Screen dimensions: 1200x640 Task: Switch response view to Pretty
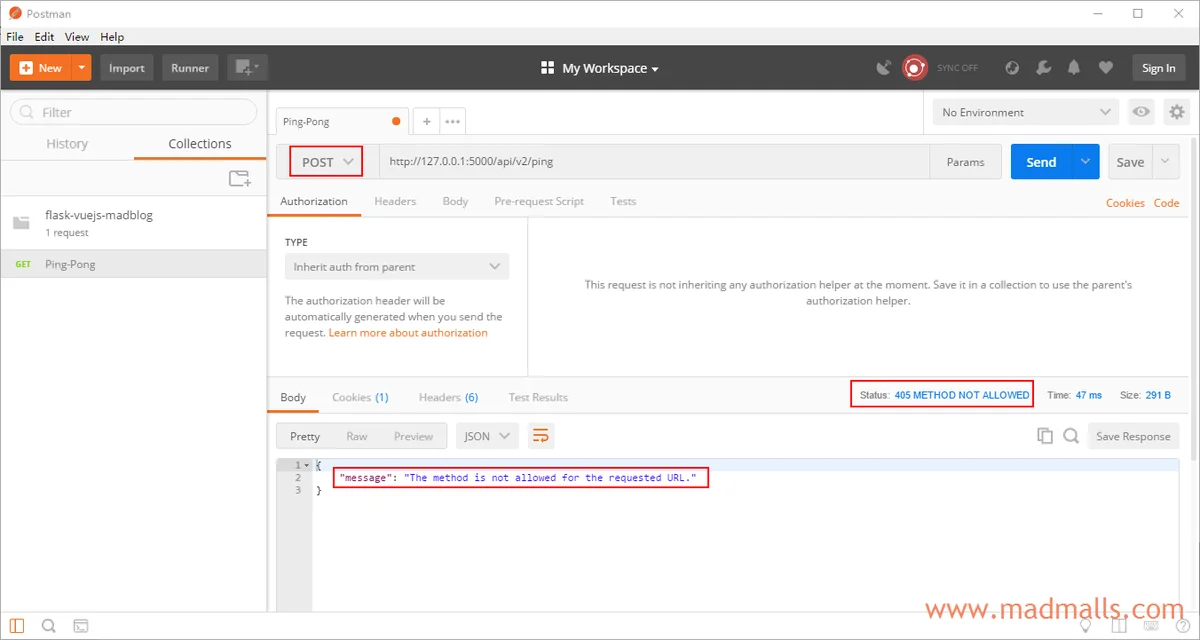pyautogui.click(x=305, y=436)
